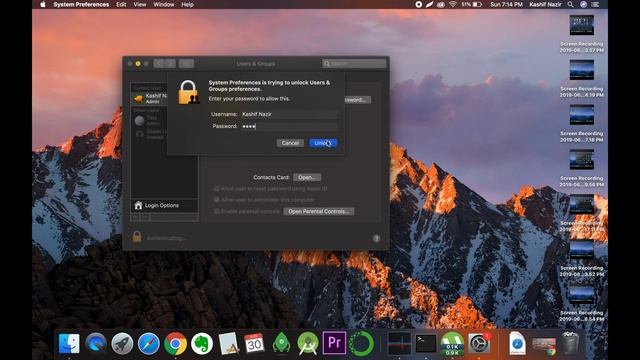Open System Preferences gear icon in the Dock
This screenshot has height=360, width=640.
coord(479,343)
